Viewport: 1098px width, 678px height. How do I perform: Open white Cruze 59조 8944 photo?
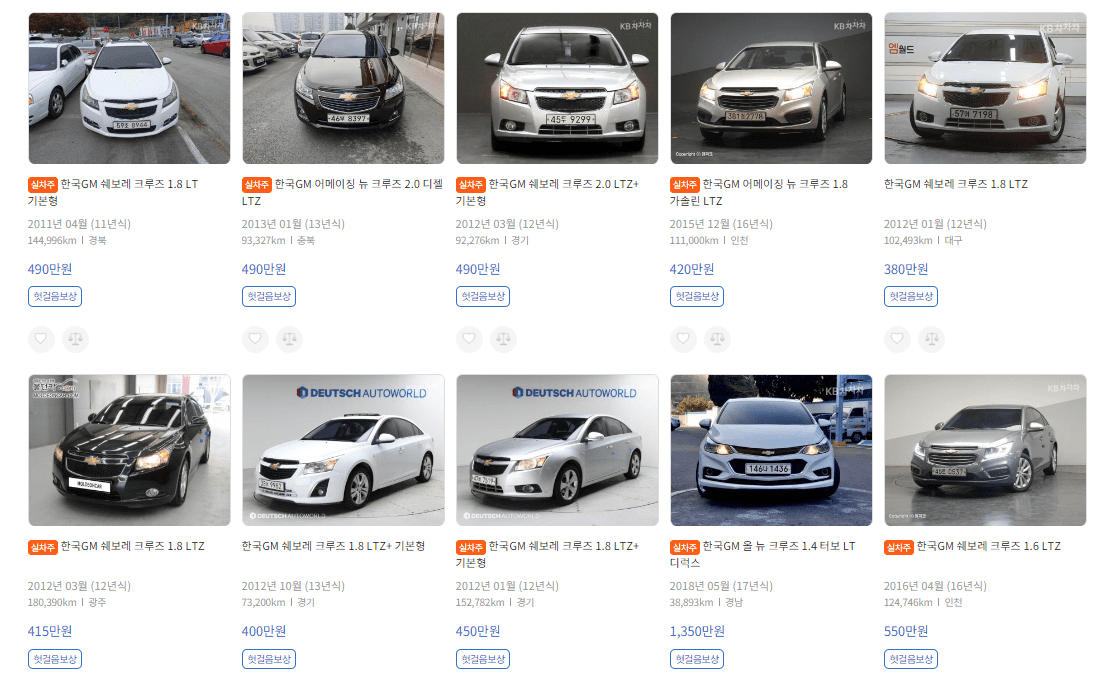(x=130, y=88)
